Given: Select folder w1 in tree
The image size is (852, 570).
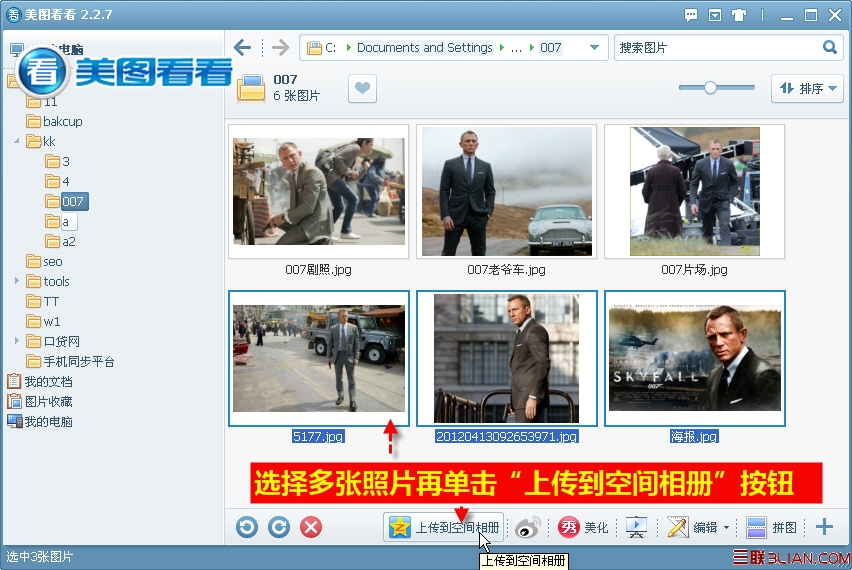Looking at the screenshot, I should coord(43,321).
